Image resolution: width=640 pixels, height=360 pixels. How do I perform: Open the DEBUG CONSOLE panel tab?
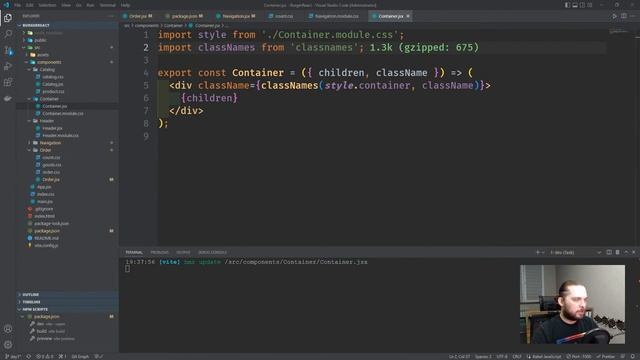212,252
